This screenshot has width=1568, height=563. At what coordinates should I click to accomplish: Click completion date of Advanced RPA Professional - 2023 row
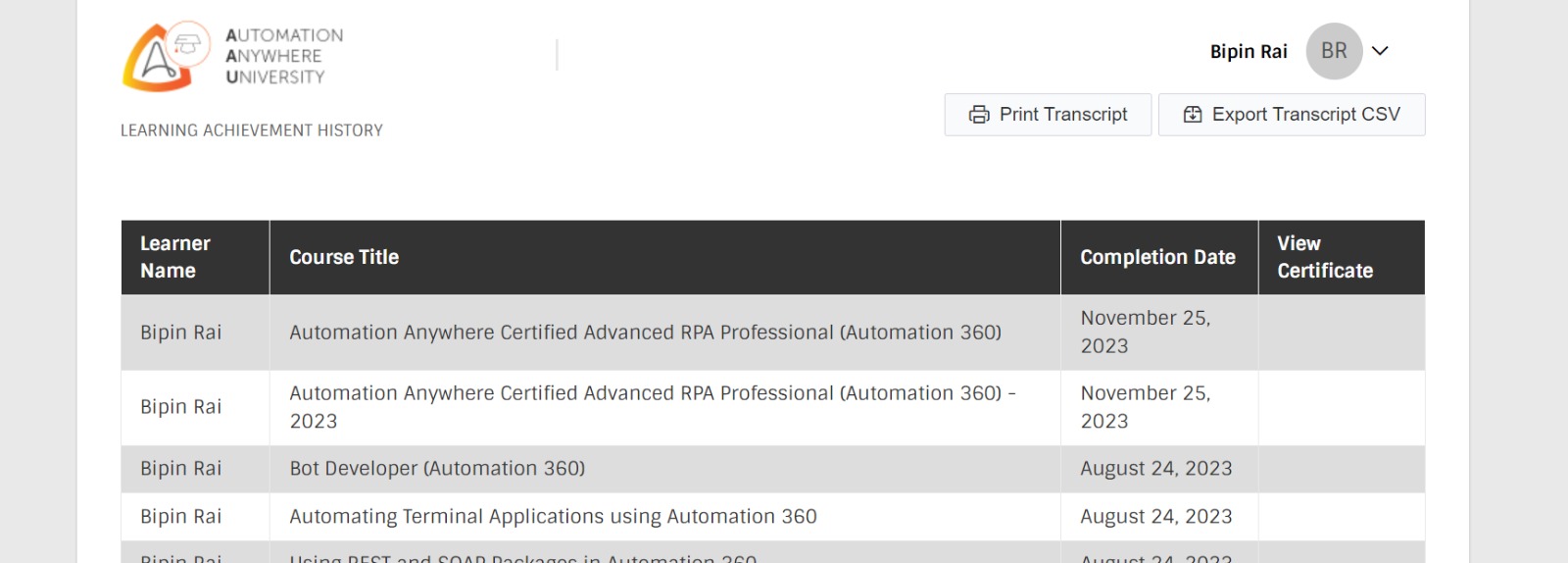[x=1146, y=407]
